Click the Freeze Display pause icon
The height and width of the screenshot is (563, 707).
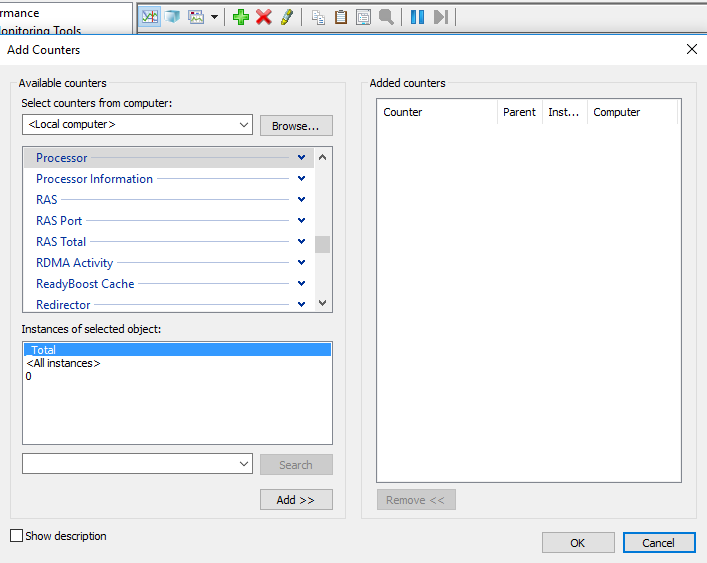(417, 17)
